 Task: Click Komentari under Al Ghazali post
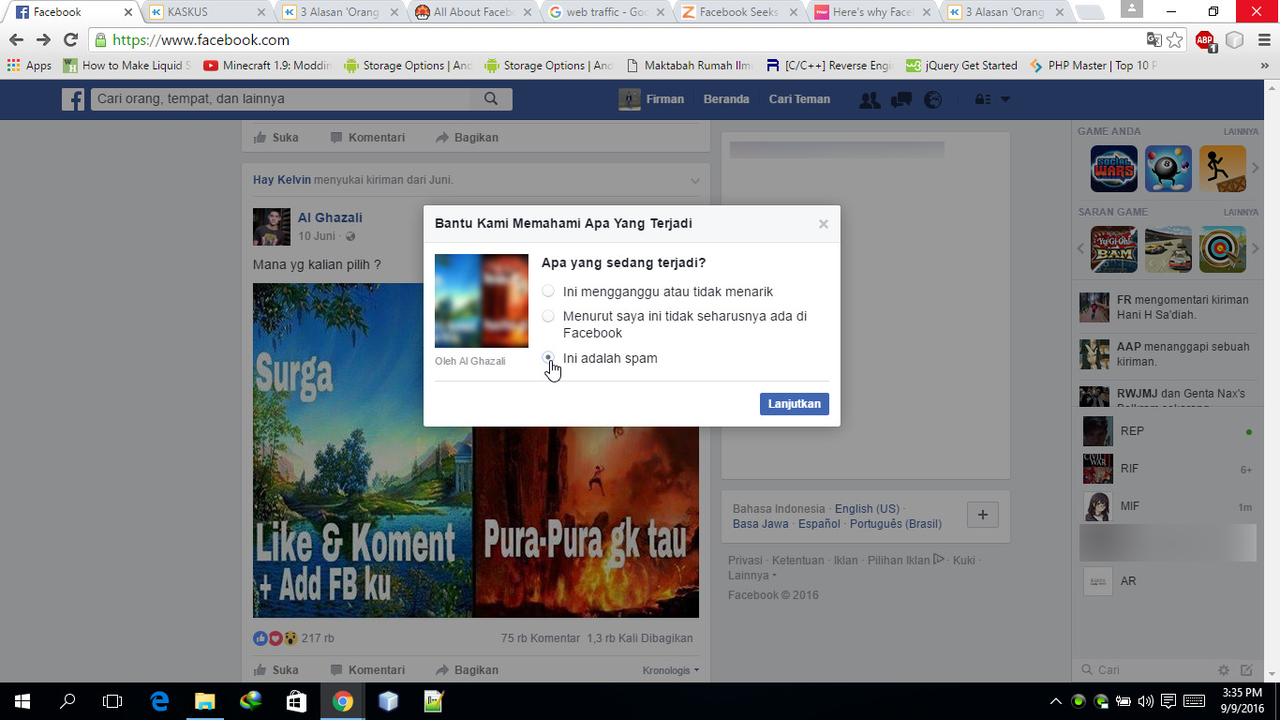(367, 670)
